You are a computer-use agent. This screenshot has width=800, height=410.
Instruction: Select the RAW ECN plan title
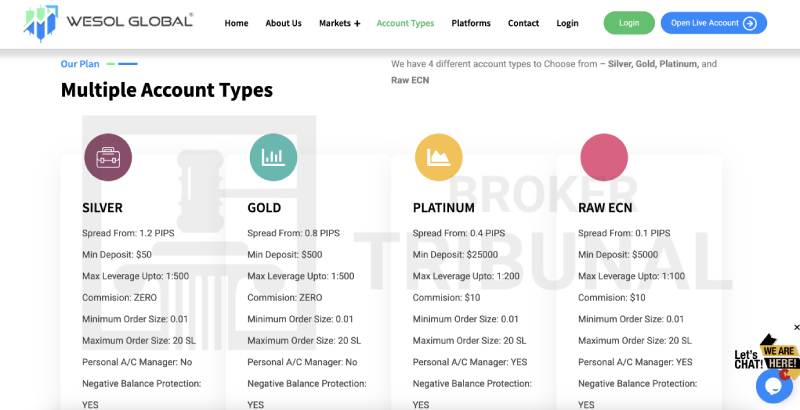pos(605,208)
